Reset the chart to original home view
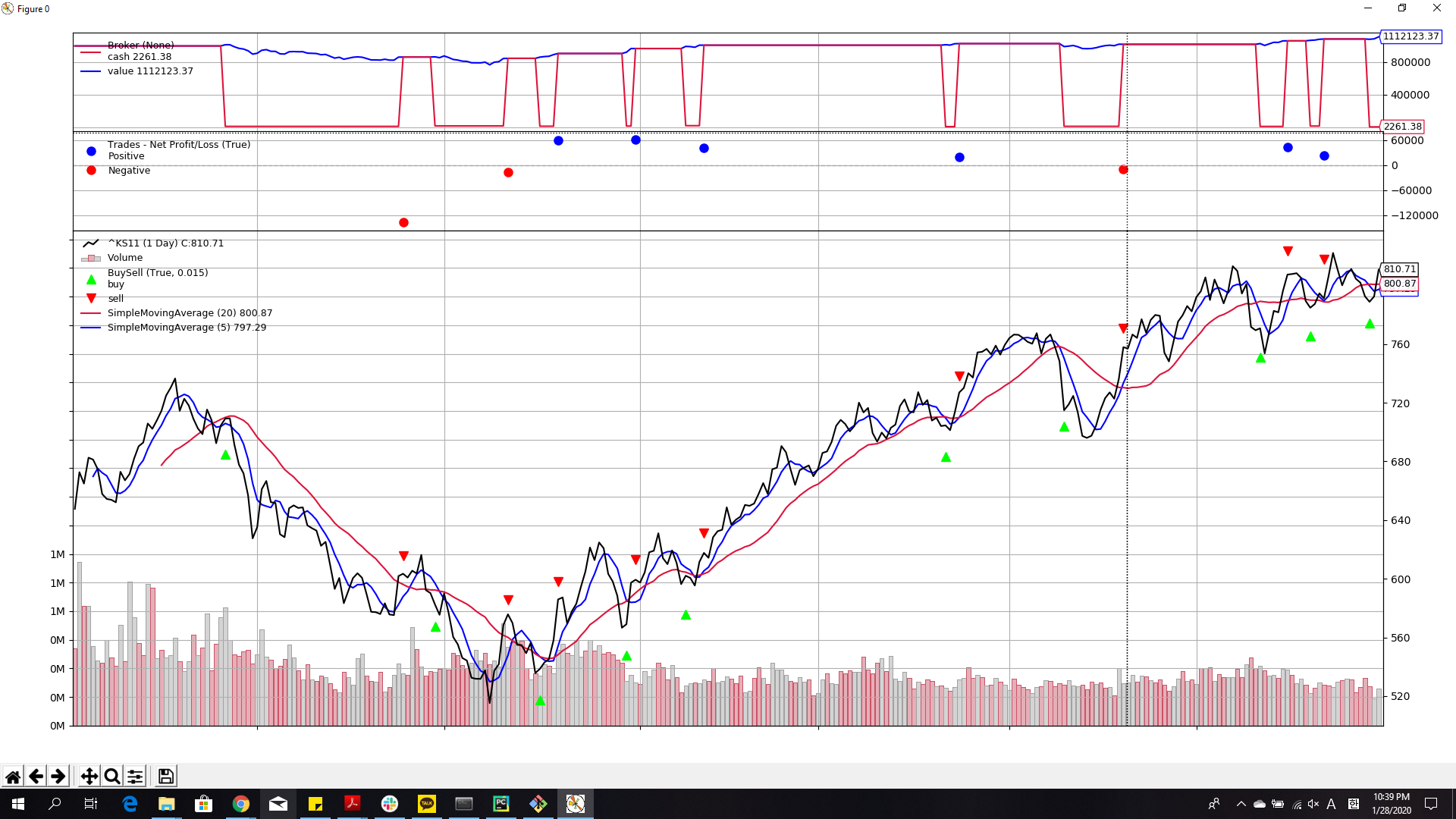 click(x=13, y=776)
